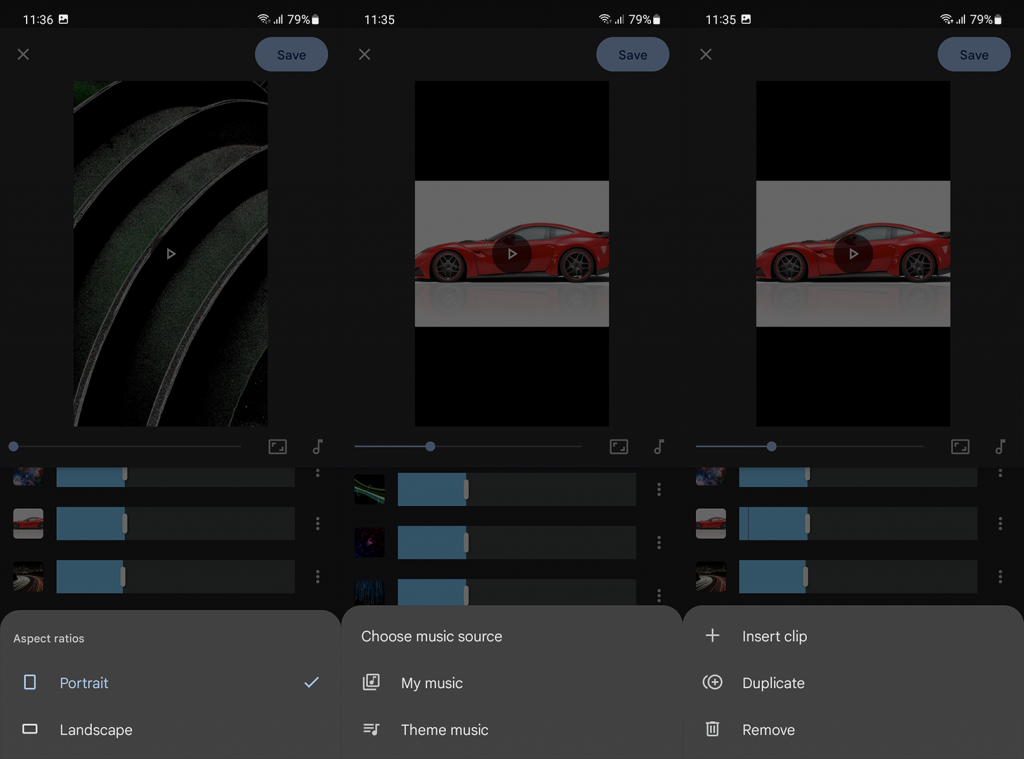Select Portrait aspect ratio
This screenshot has width=1024, height=759.
170,683
